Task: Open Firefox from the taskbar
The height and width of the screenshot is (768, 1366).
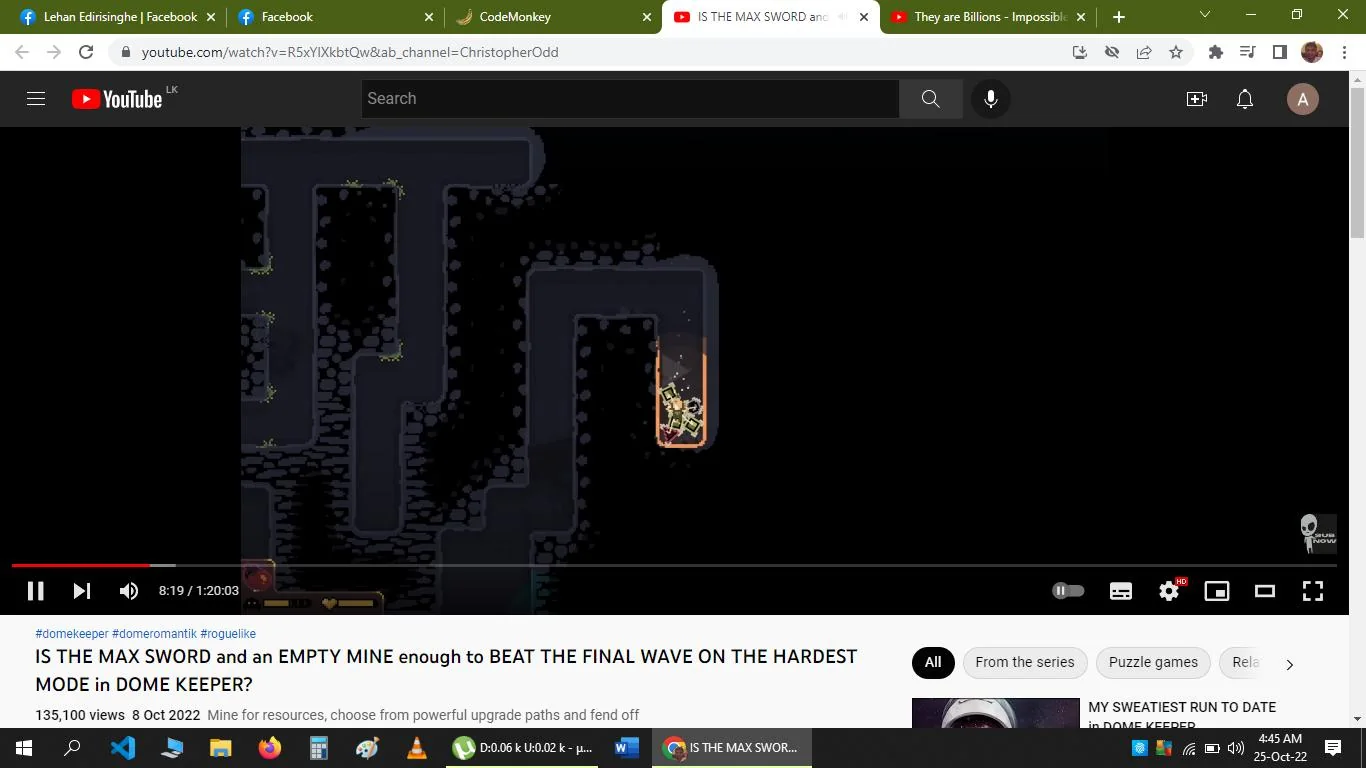Action: 269,748
